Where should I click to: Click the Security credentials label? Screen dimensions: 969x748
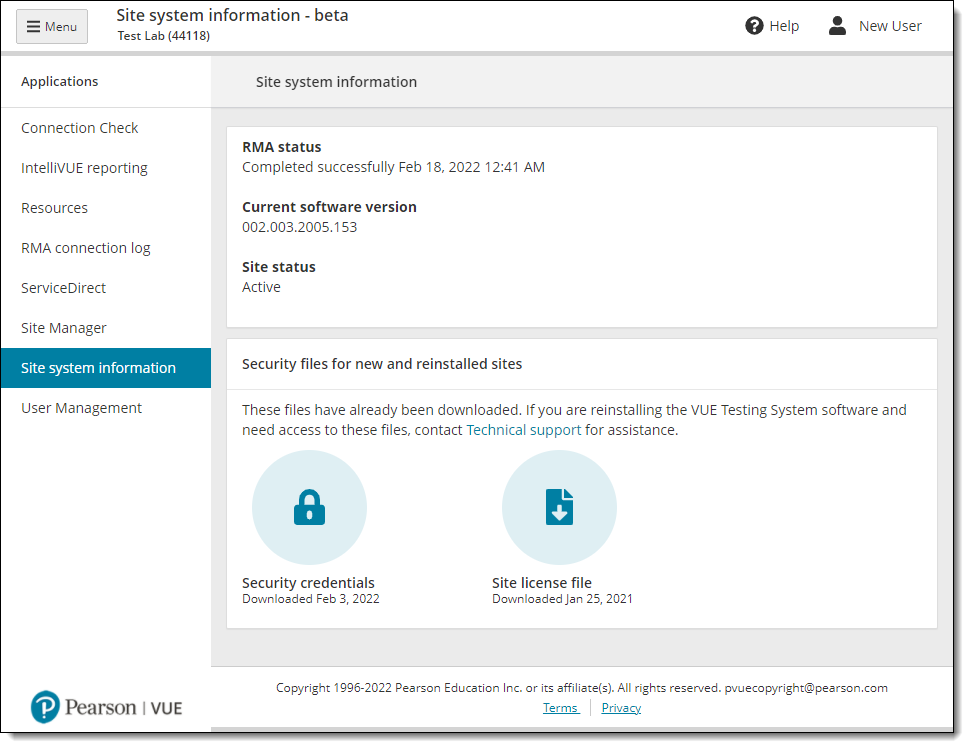(x=308, y=583)
